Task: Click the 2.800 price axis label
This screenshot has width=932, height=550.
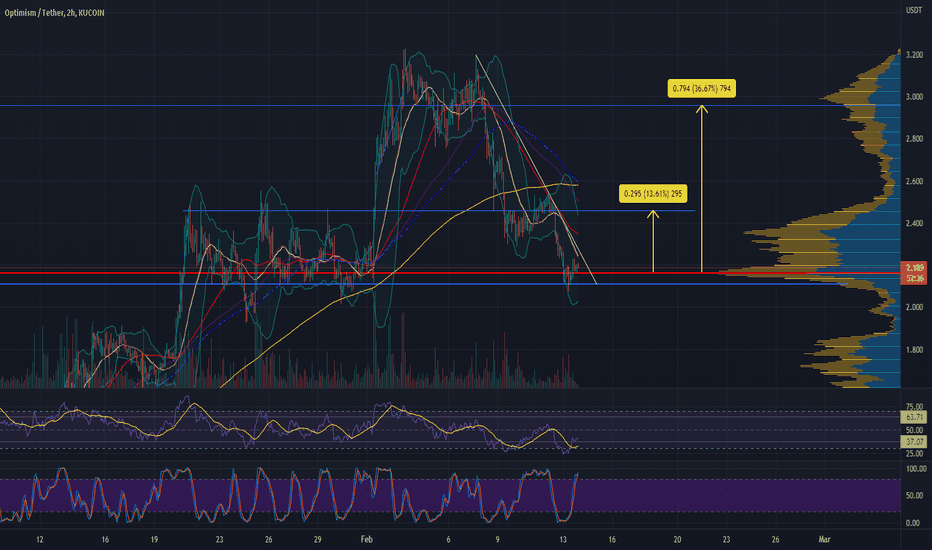Action: [914, 139]
